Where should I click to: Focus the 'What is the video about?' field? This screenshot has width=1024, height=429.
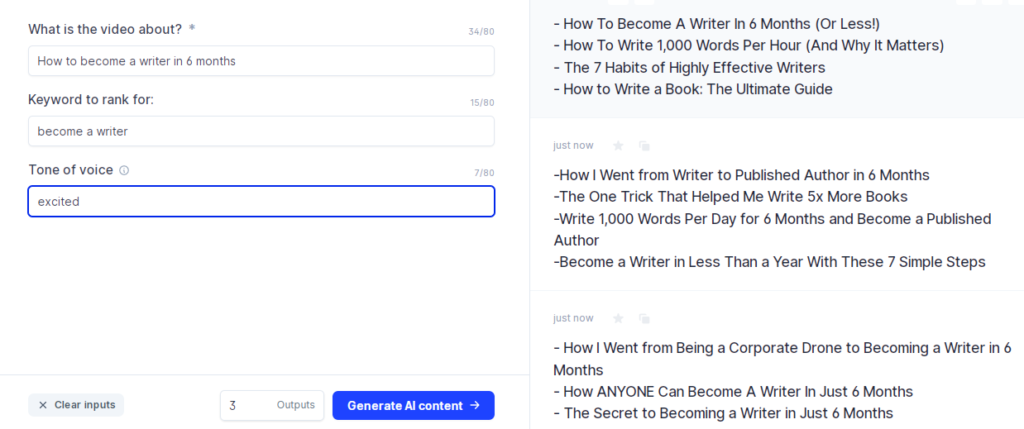tap(261, 61)
